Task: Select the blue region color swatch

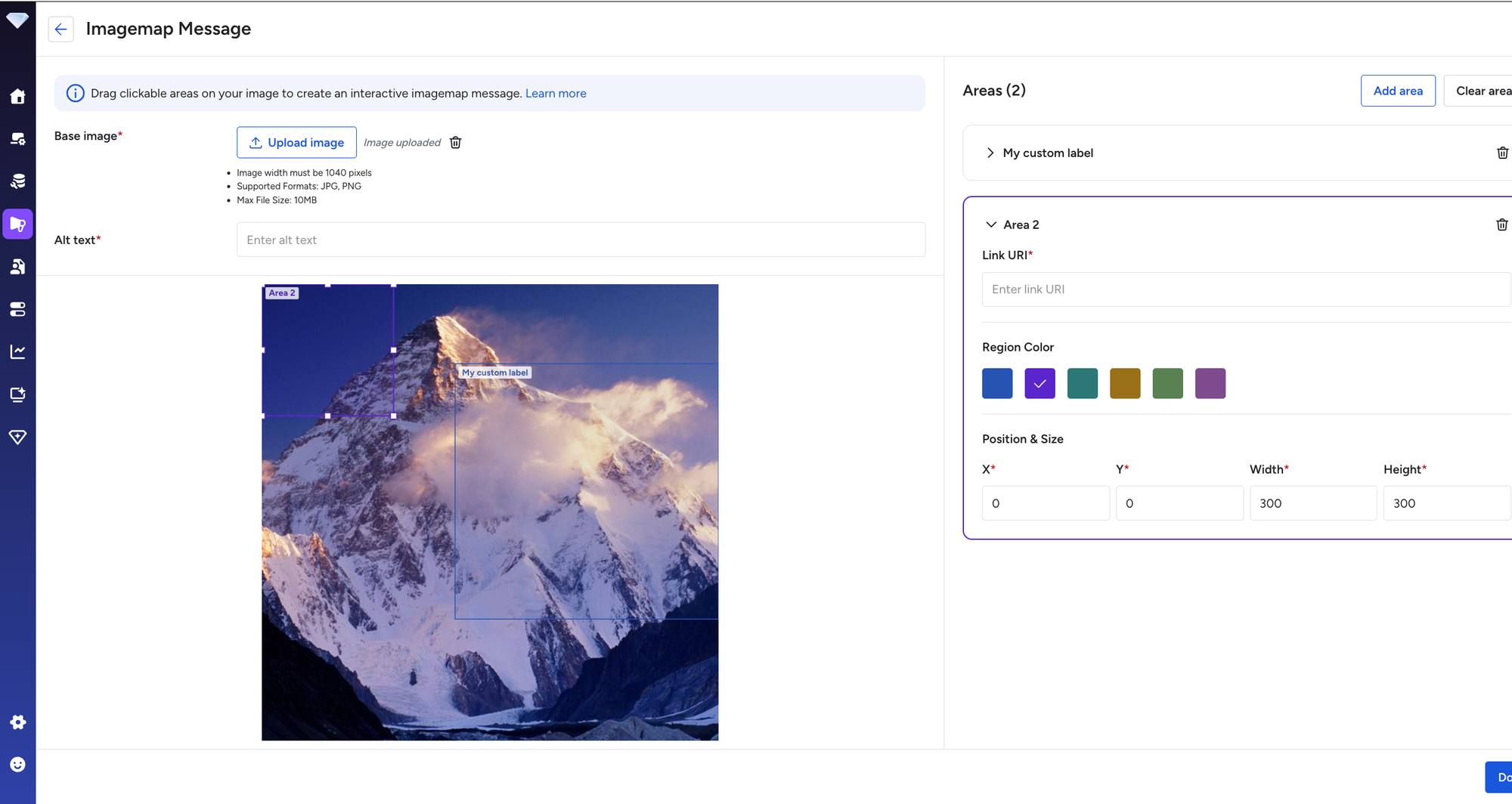Action: point(997,383)
